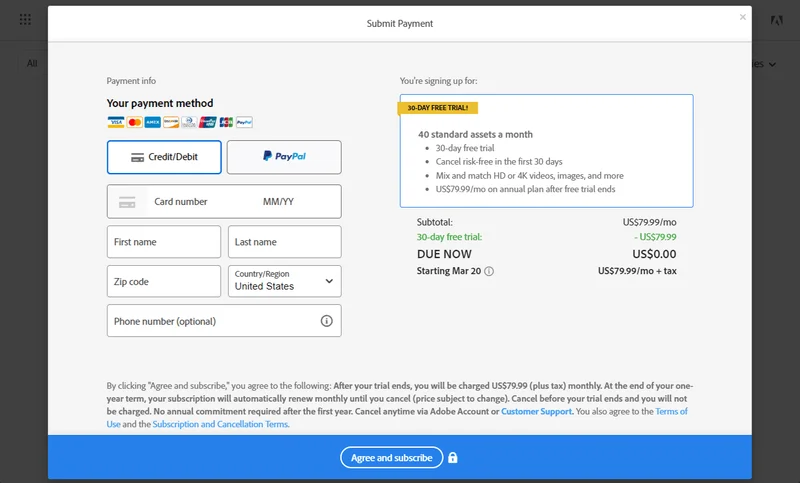This screenshot has width=800, height=483.
Task: Click Agree and subscribe button
Action: pos(391,457)
